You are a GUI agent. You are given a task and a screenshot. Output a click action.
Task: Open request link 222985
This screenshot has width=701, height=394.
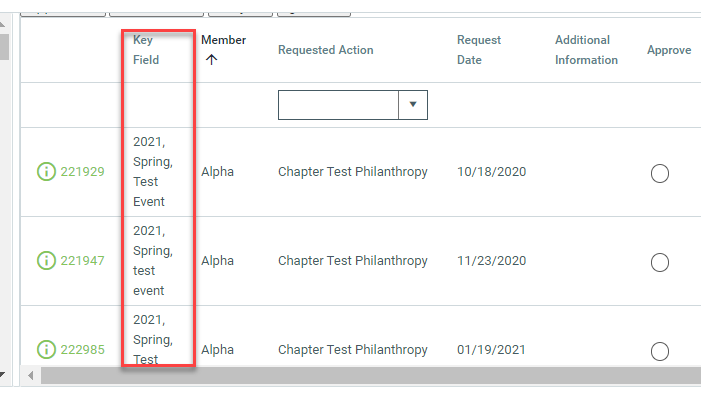[83, 349]
